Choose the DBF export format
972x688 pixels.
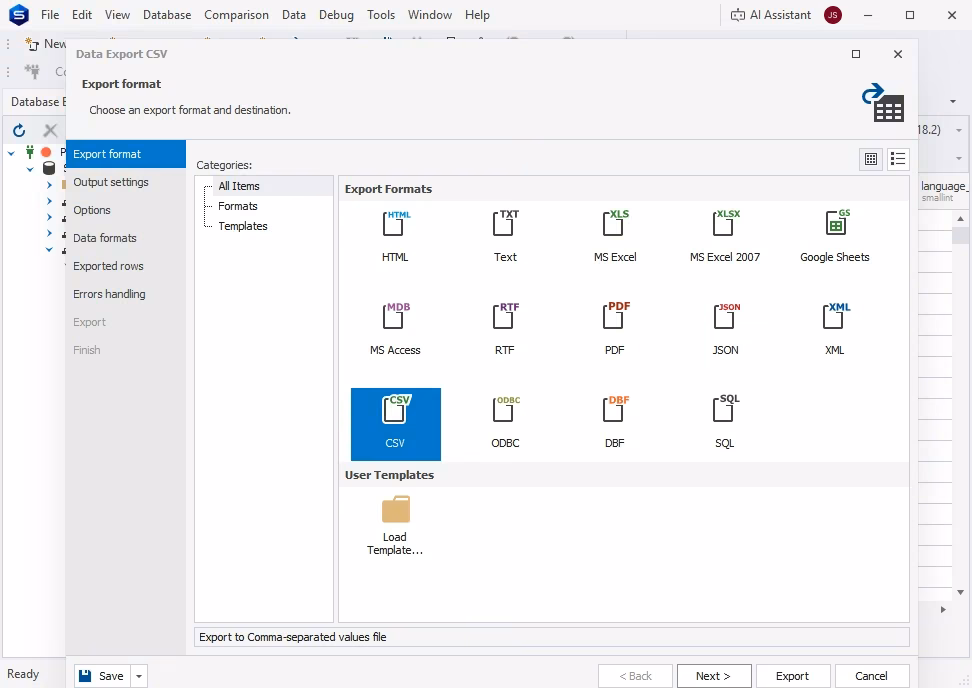[615, 424]
